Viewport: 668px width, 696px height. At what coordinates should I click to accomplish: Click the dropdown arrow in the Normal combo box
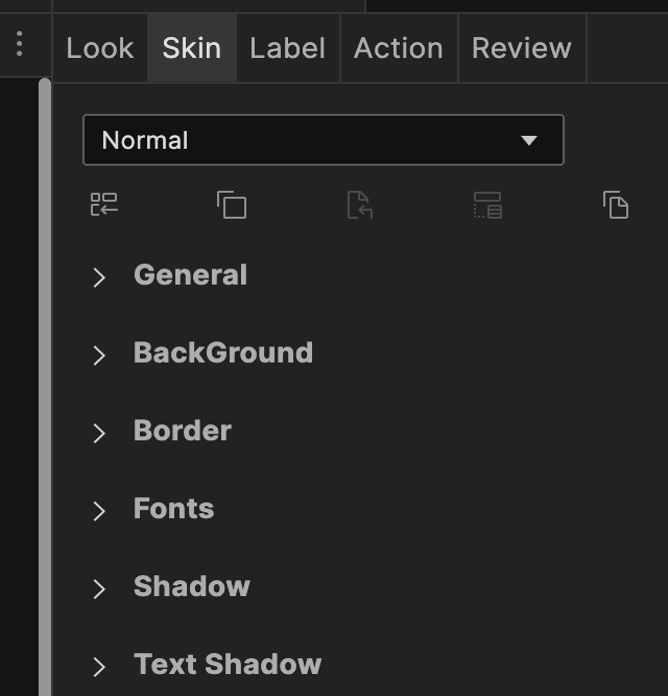529,141
